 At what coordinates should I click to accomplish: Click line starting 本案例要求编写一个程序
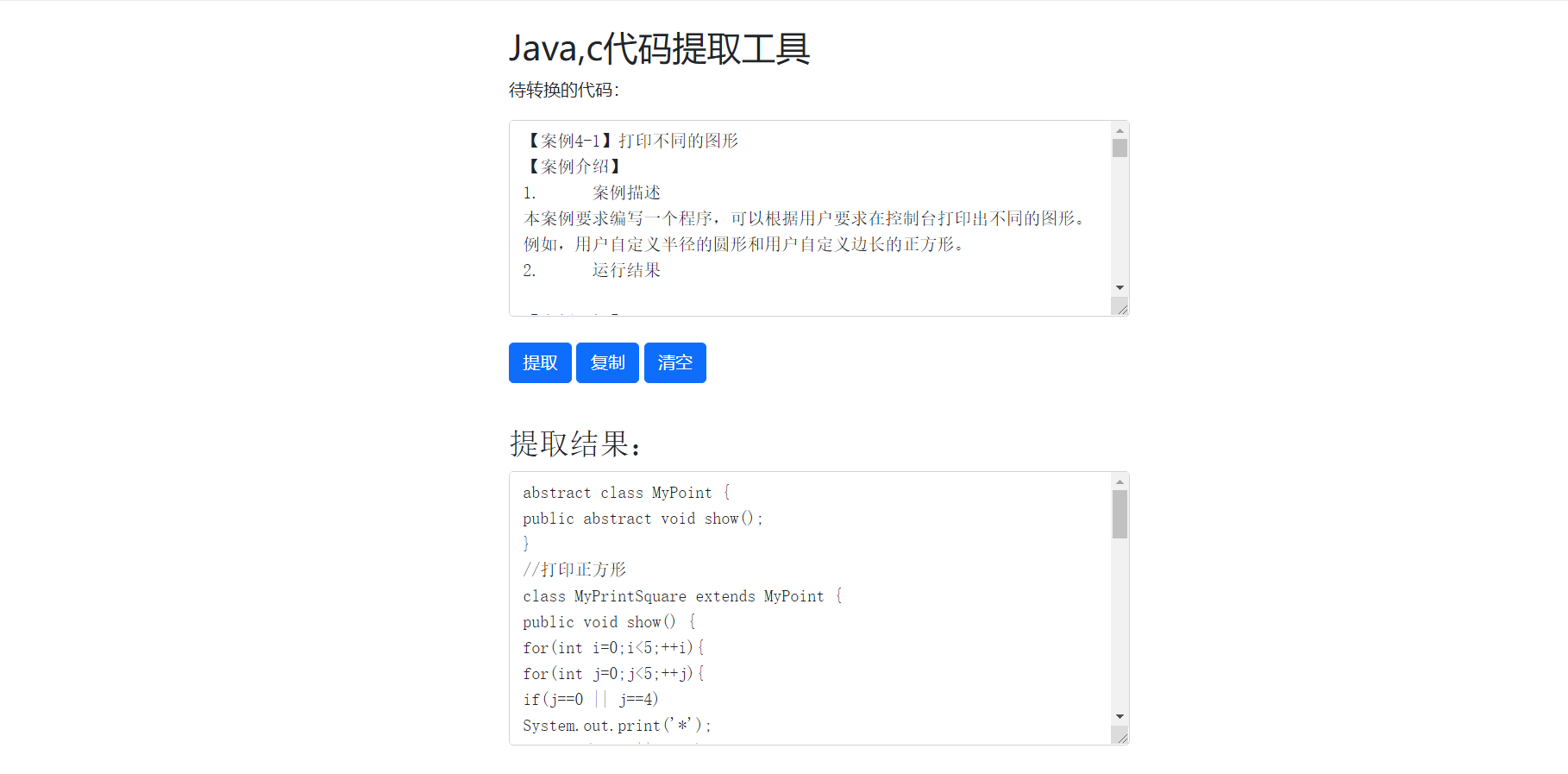[804, 218]
